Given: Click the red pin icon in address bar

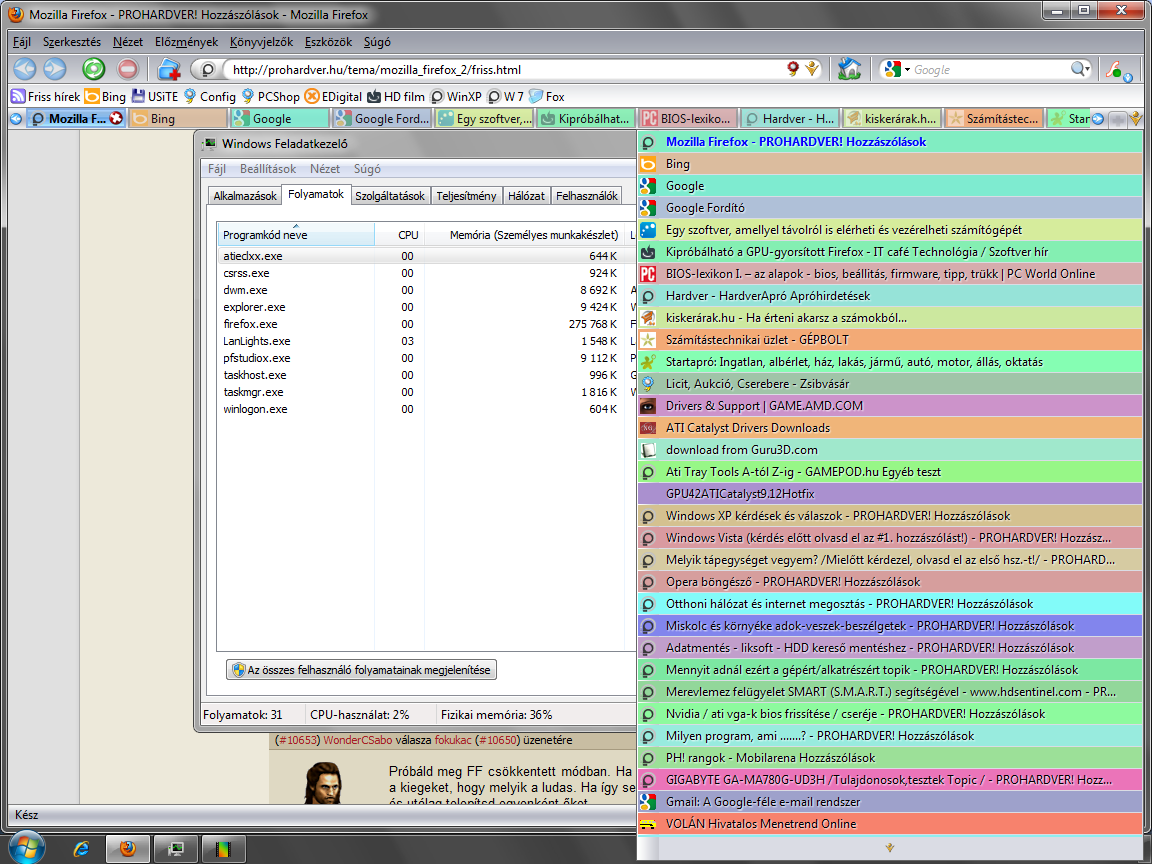Looking at the screenshot, I should 793,69.
